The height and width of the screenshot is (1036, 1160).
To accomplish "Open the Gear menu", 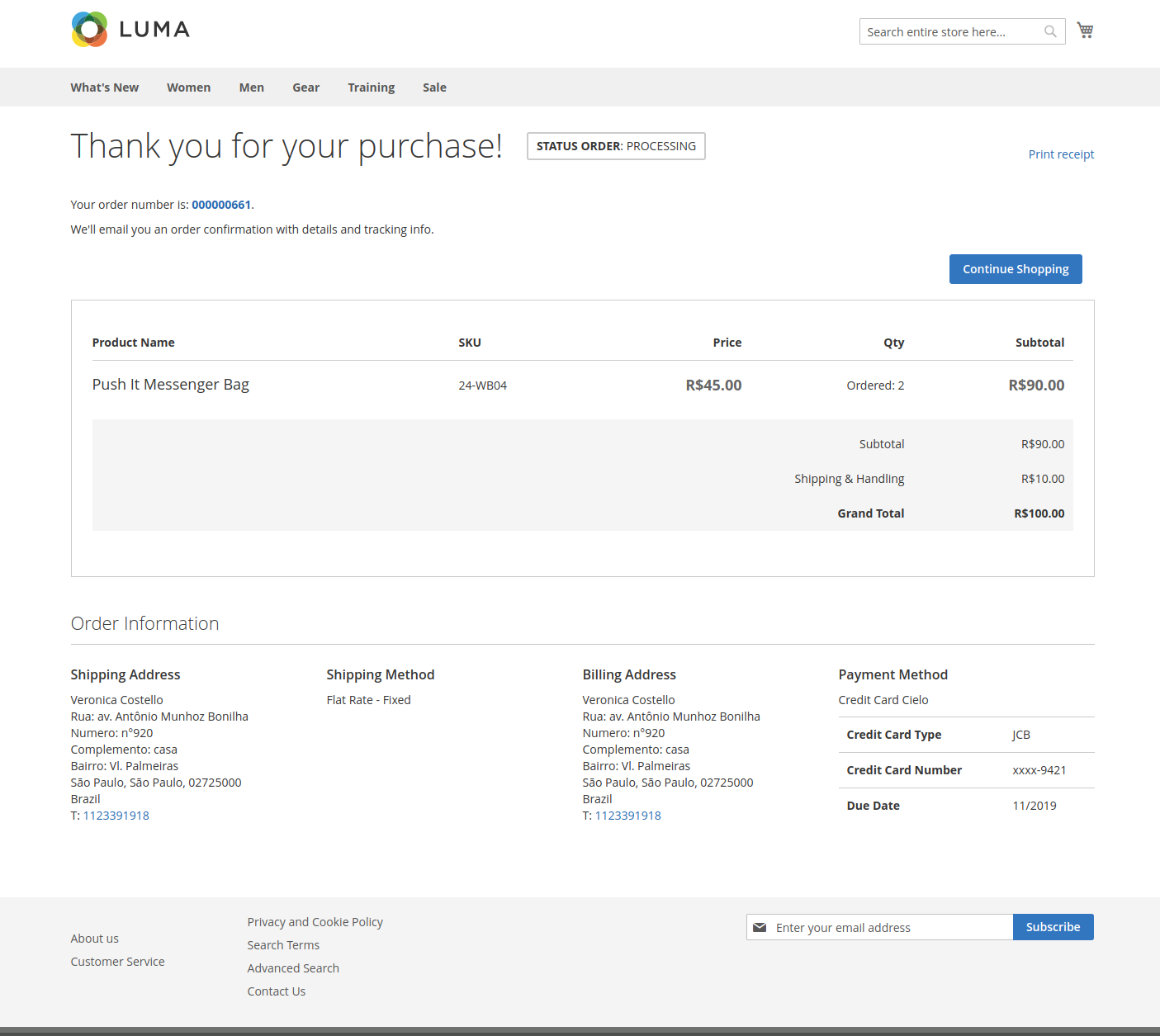I will point(306,88).
